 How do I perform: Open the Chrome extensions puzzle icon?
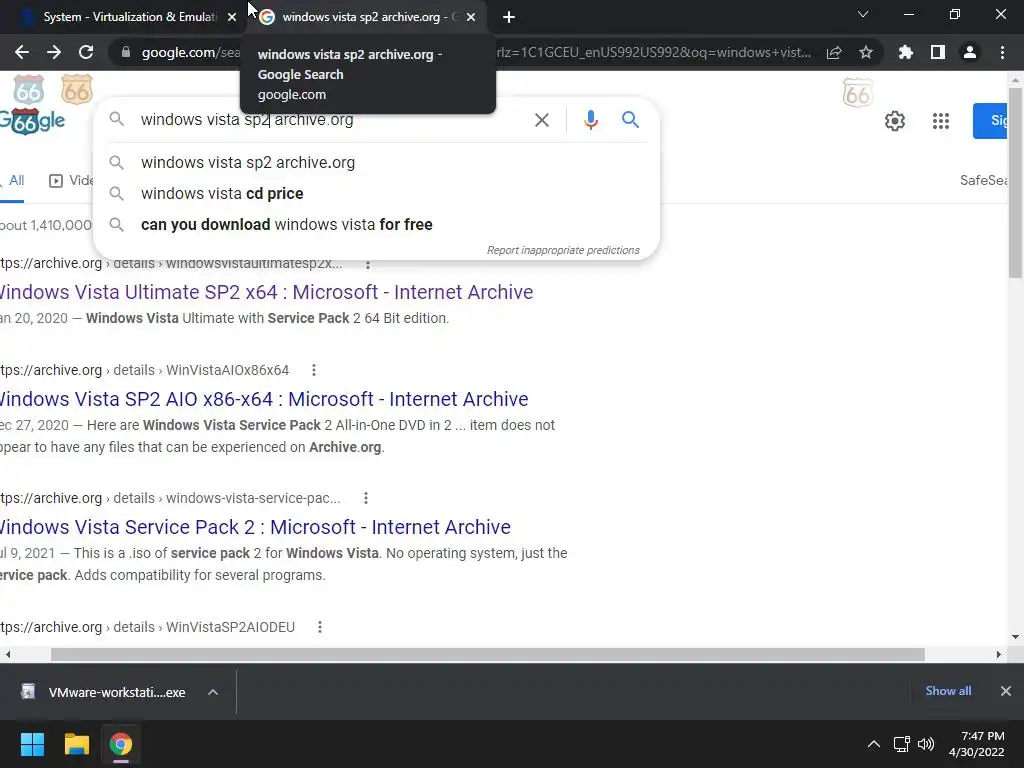pyautogui.click(x=905, y=52)
